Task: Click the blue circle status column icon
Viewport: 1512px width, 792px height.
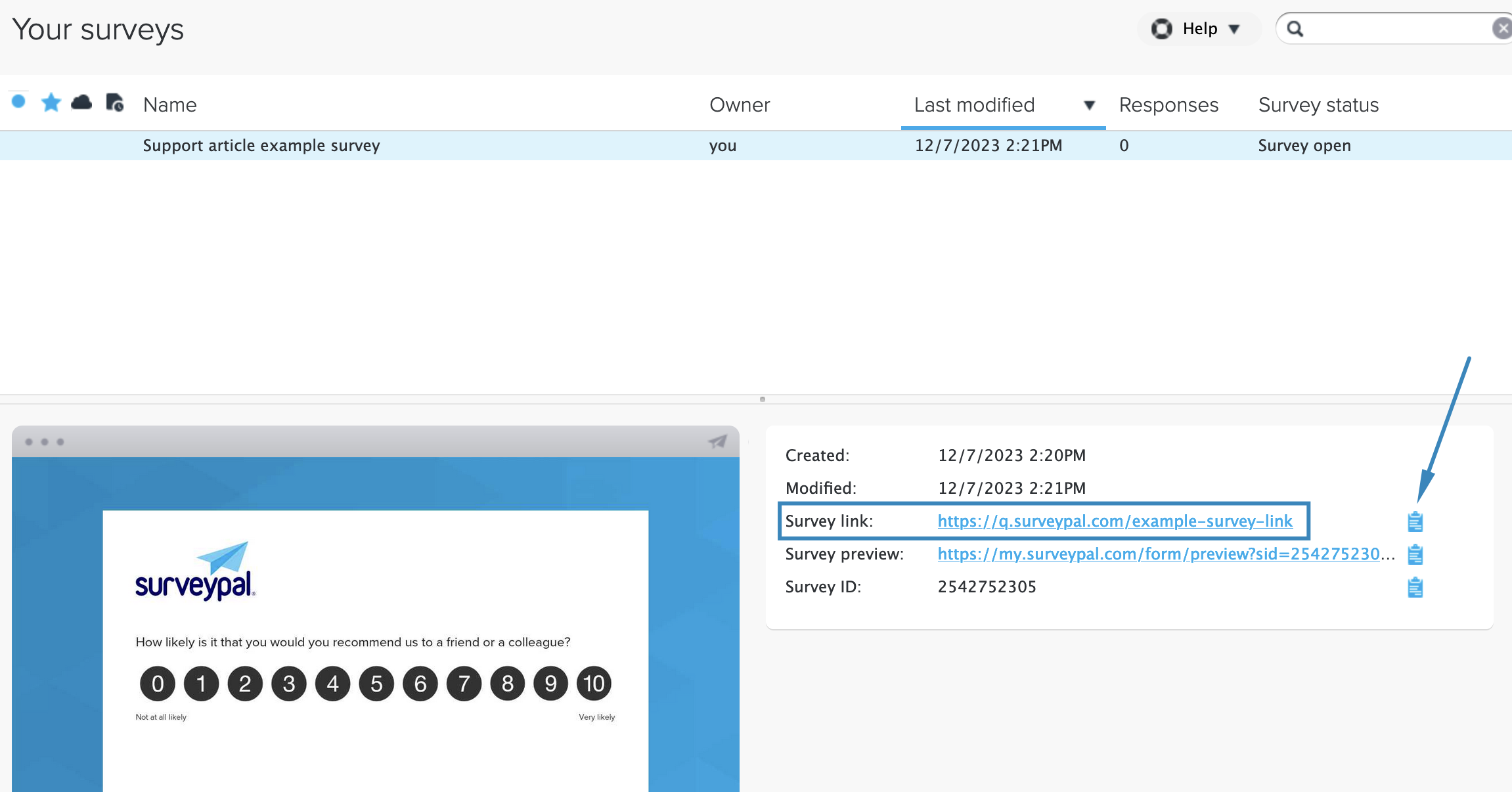Action: tap(18, 101)
